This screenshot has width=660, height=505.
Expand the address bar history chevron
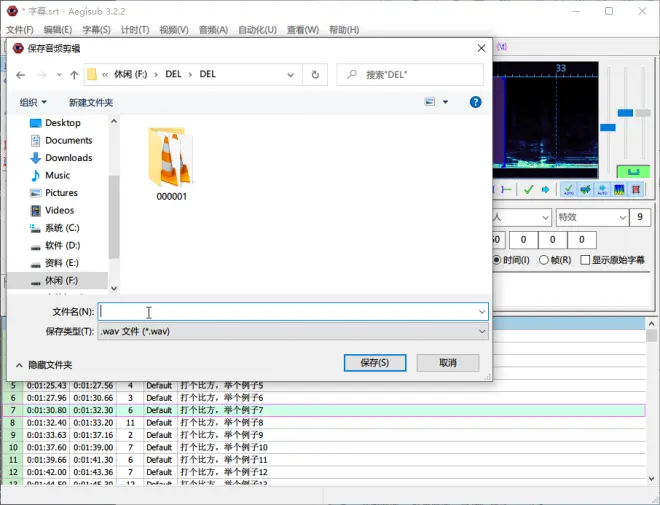point(290,75)
